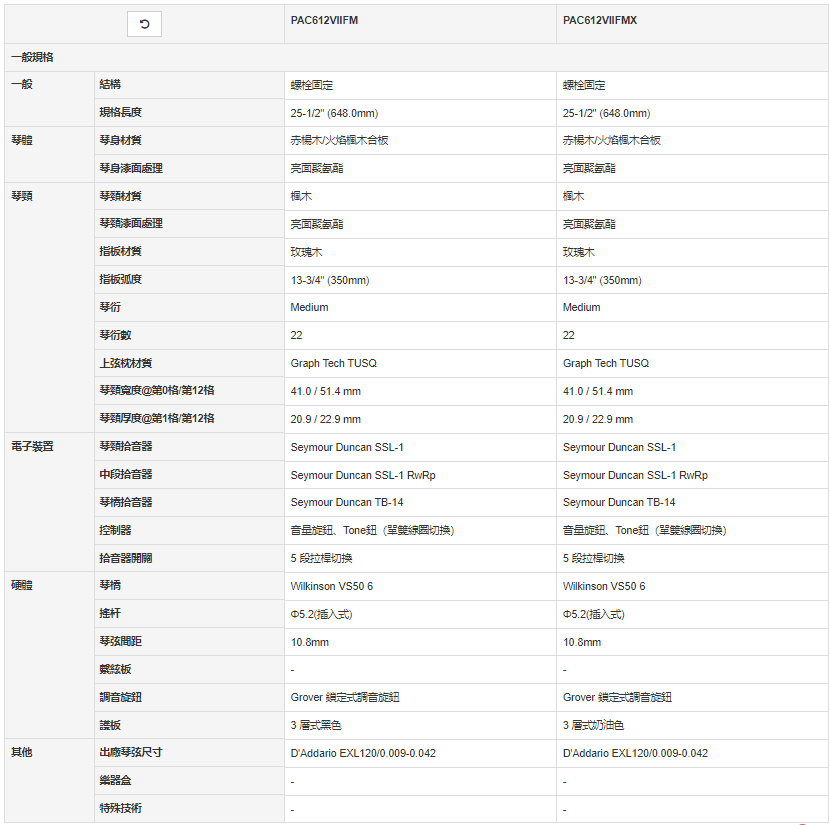The height and width of the screenshot is (825, 830).
Task: Click the 3 層式奶油色 pickguard value
Action: point(593,726)
